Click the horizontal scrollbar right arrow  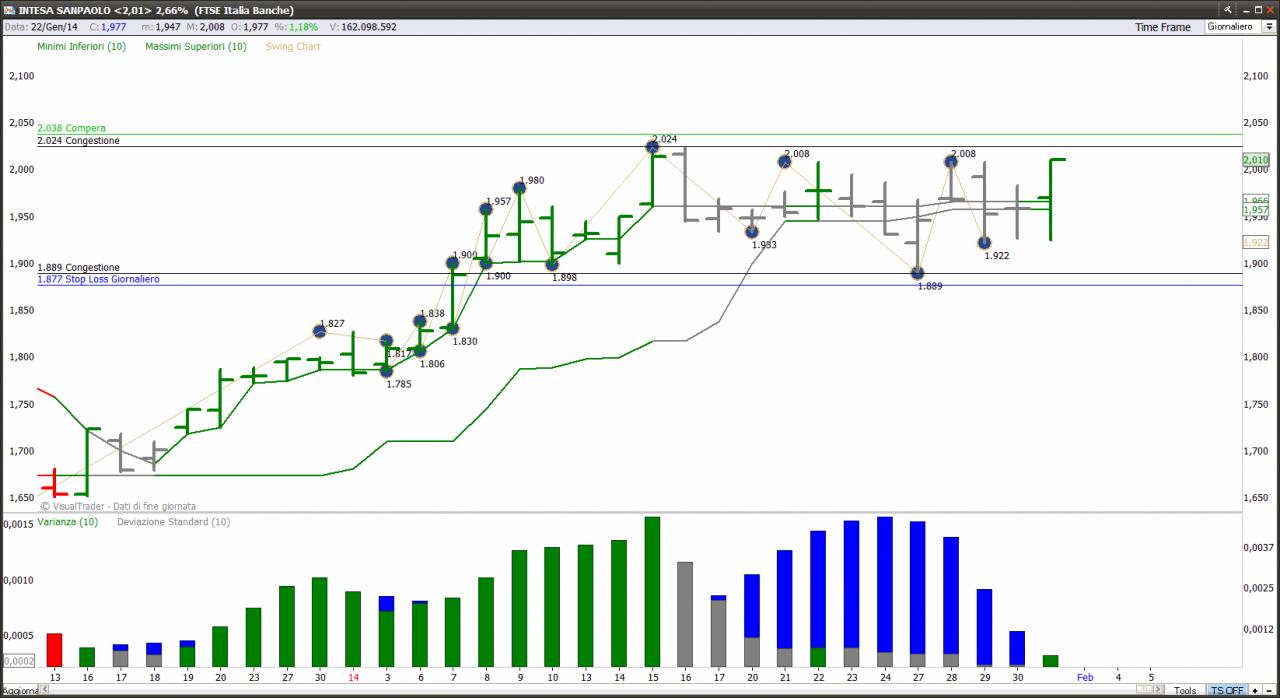click(x=1157, y=691)
